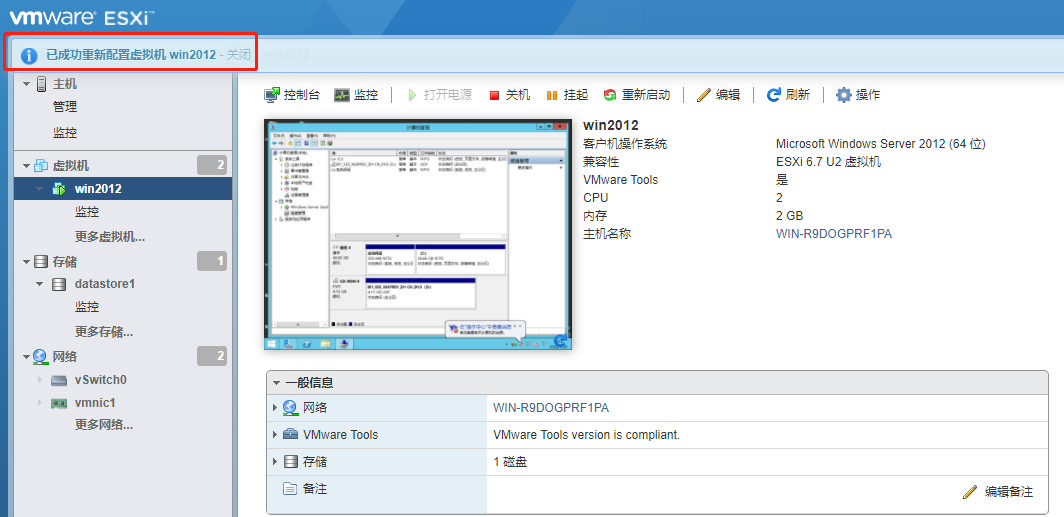
Task: Select win2012 in the navigator
Action: coord(98,189)
